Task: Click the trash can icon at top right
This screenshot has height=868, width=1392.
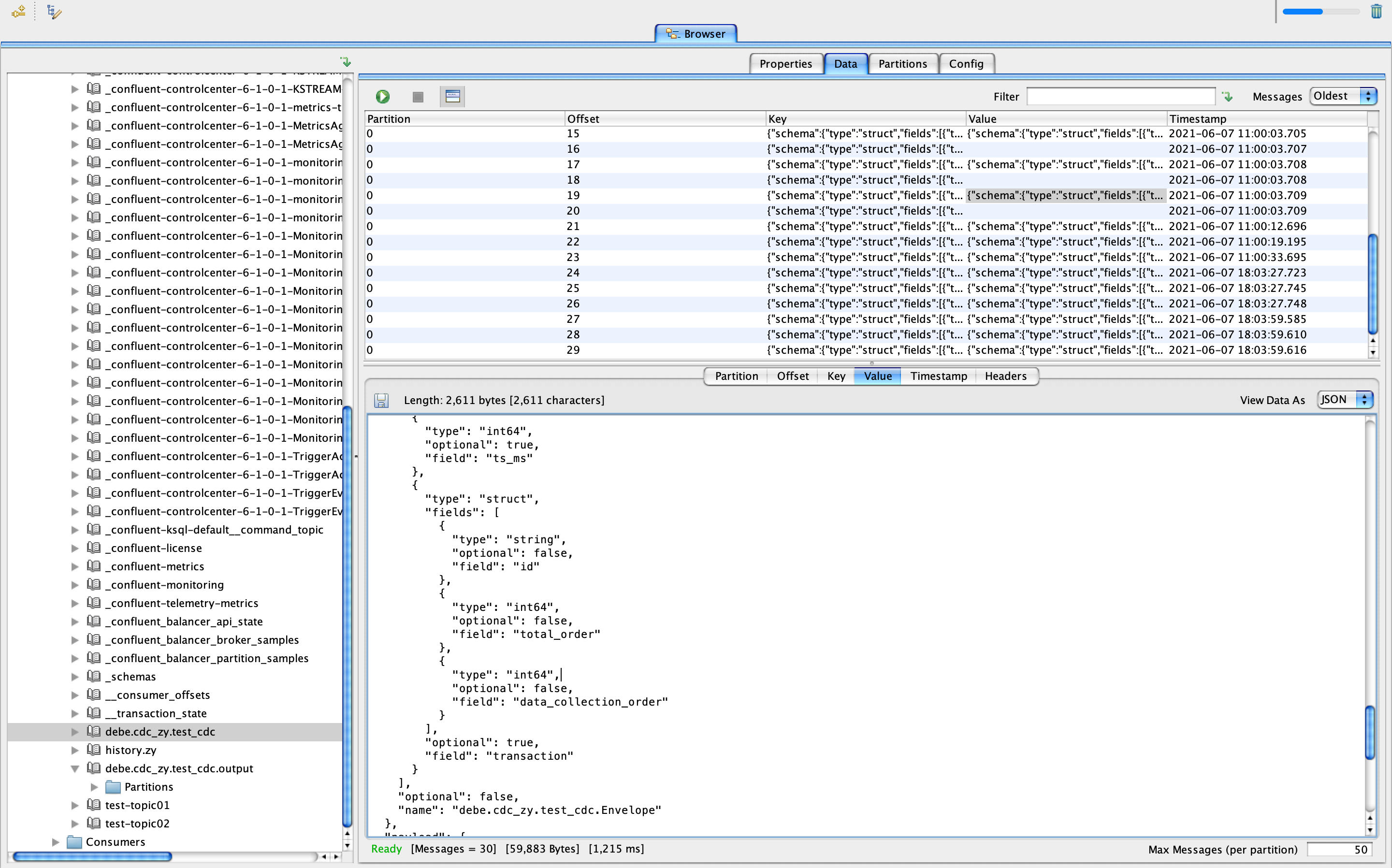Action: coord(1376,11)
